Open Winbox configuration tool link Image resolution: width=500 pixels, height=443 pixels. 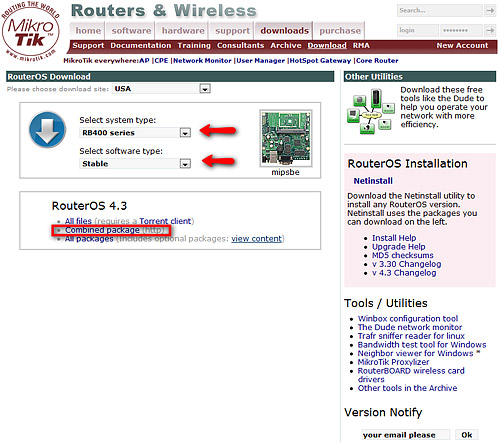tap(408, 319)
